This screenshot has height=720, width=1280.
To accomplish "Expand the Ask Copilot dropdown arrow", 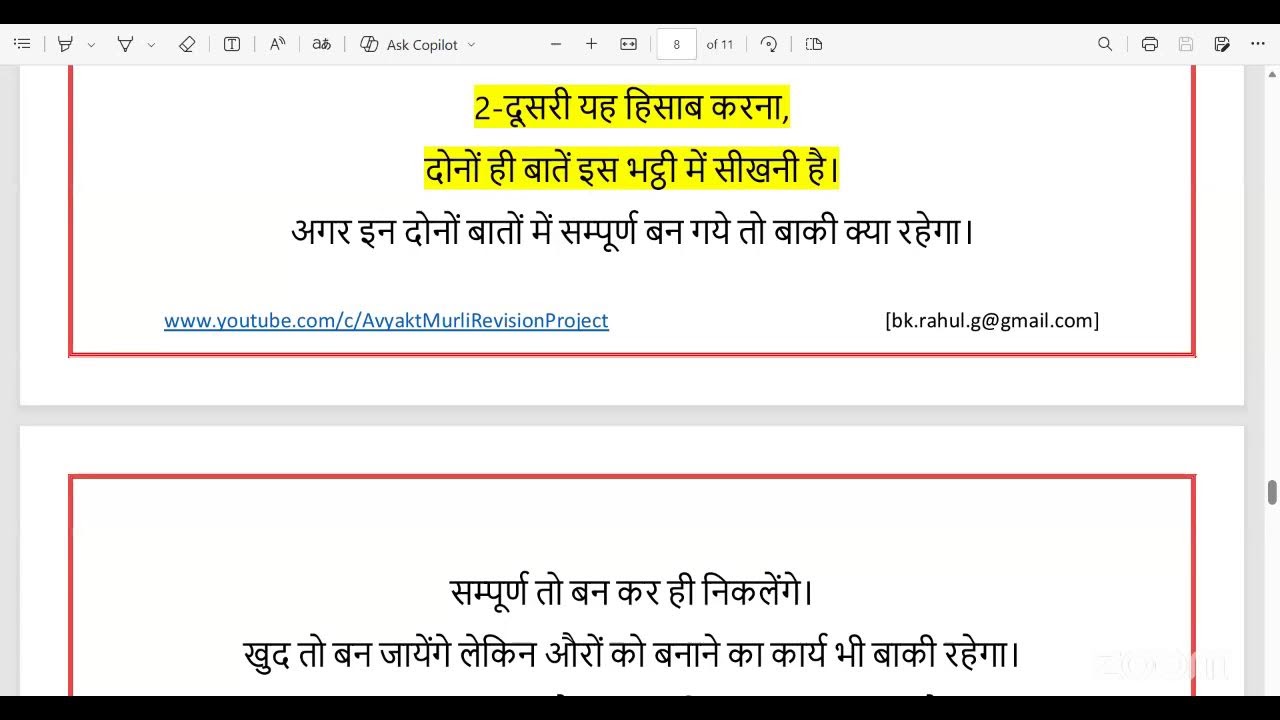I will click(x=472, y=45).
